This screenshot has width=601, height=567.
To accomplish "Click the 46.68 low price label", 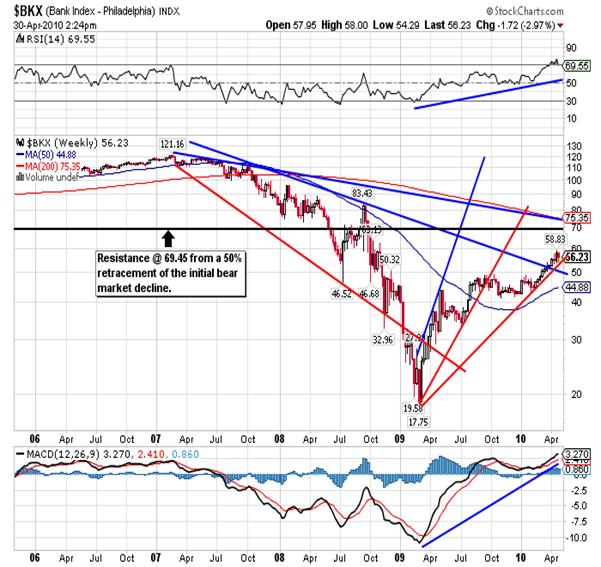I will pos(369,294).
